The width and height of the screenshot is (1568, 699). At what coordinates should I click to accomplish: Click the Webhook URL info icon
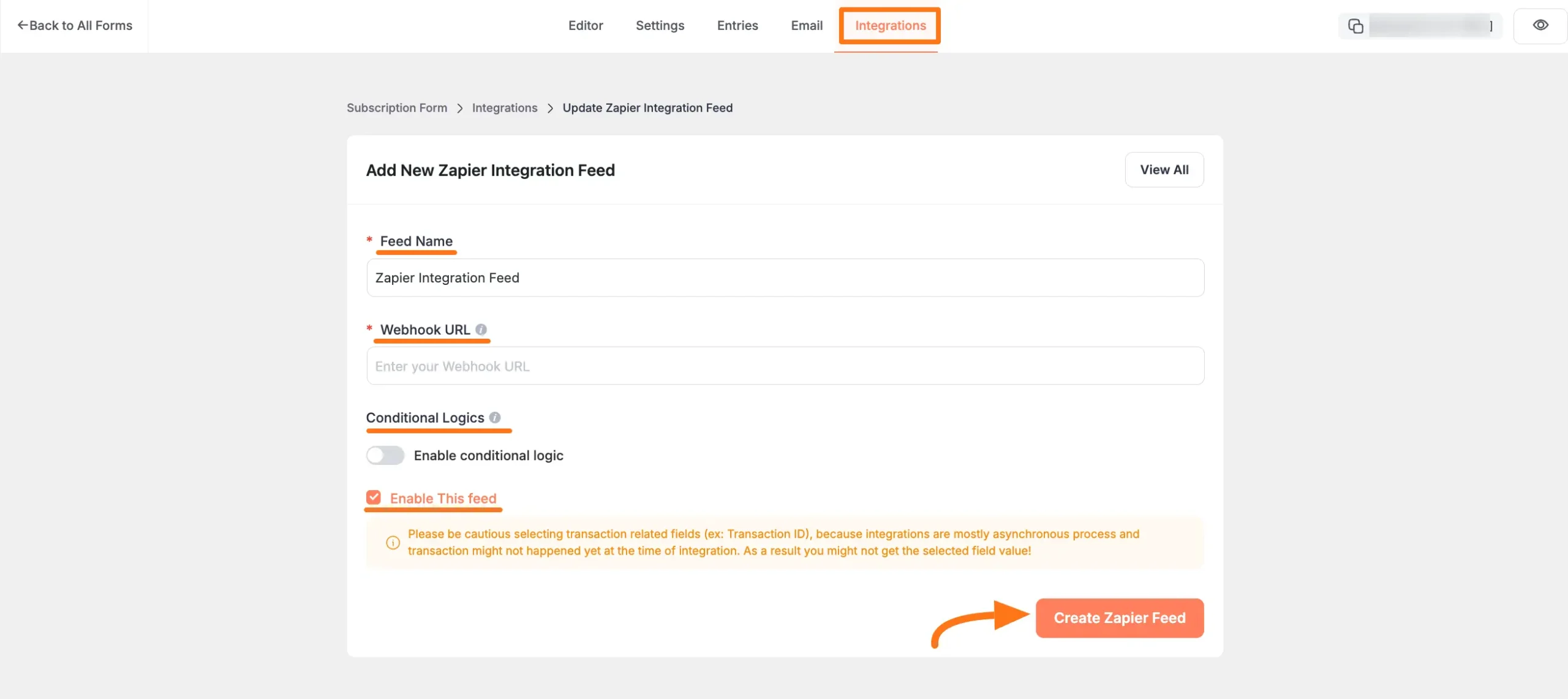pyautogui.click(x=481, y=330)
